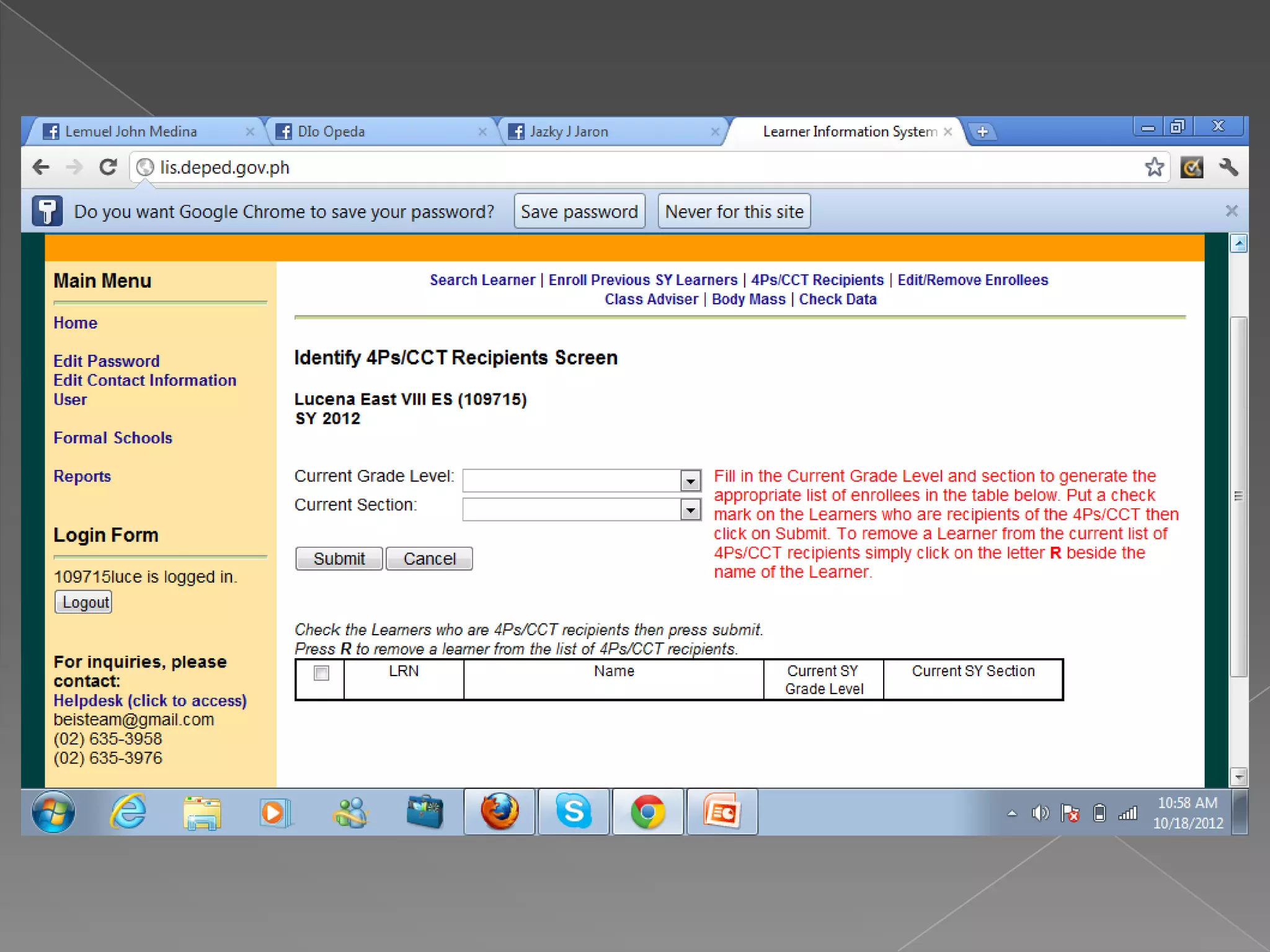Viewport: 1270px width, 952px height.
Task: Open Reports in Main Menu
Action: coord(82,477)
